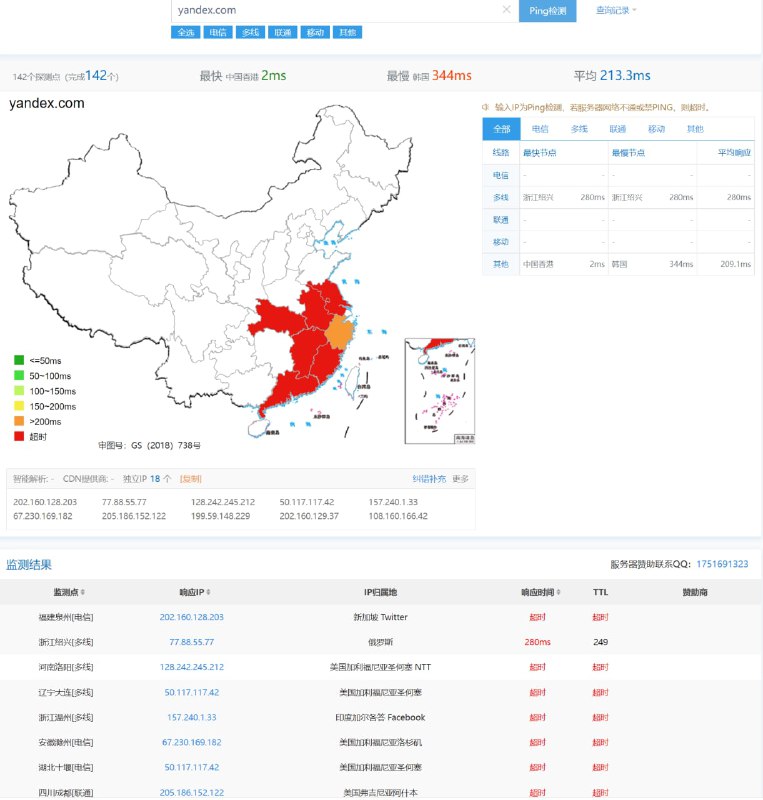763x800 pixels.
Task: Toggle the 联通 filter below the search box
Action: pos(283,33)
